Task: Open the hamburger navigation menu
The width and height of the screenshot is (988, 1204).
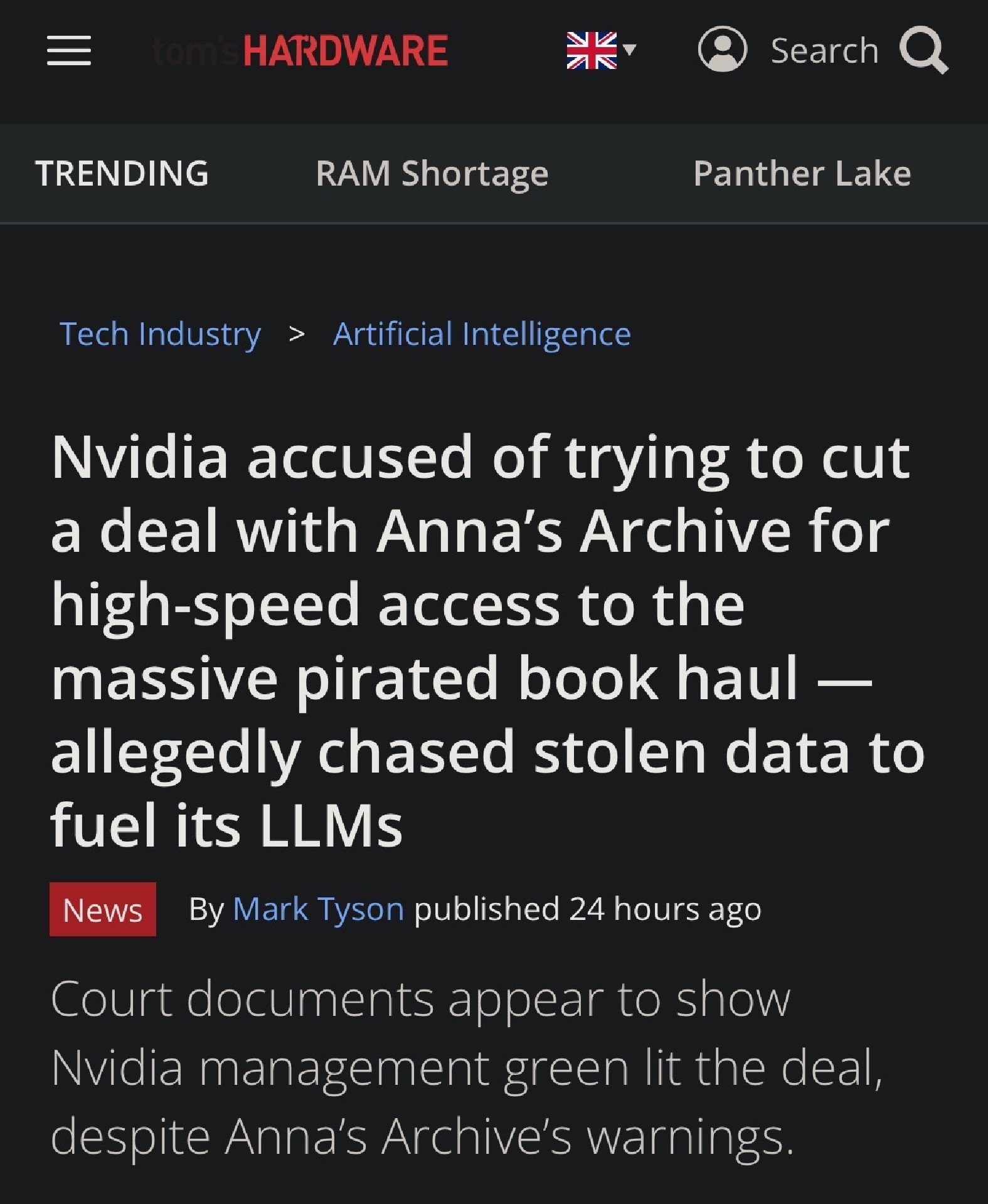Action: pos(69,50)
